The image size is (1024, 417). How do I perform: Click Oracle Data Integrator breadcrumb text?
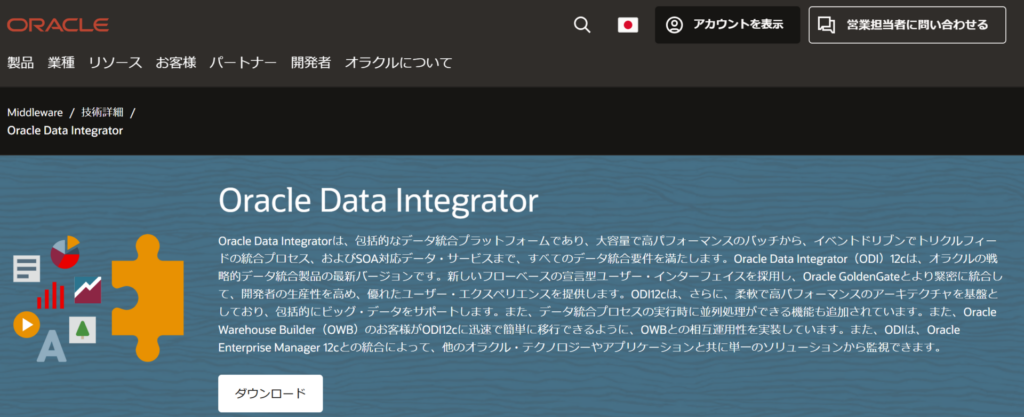65,130
